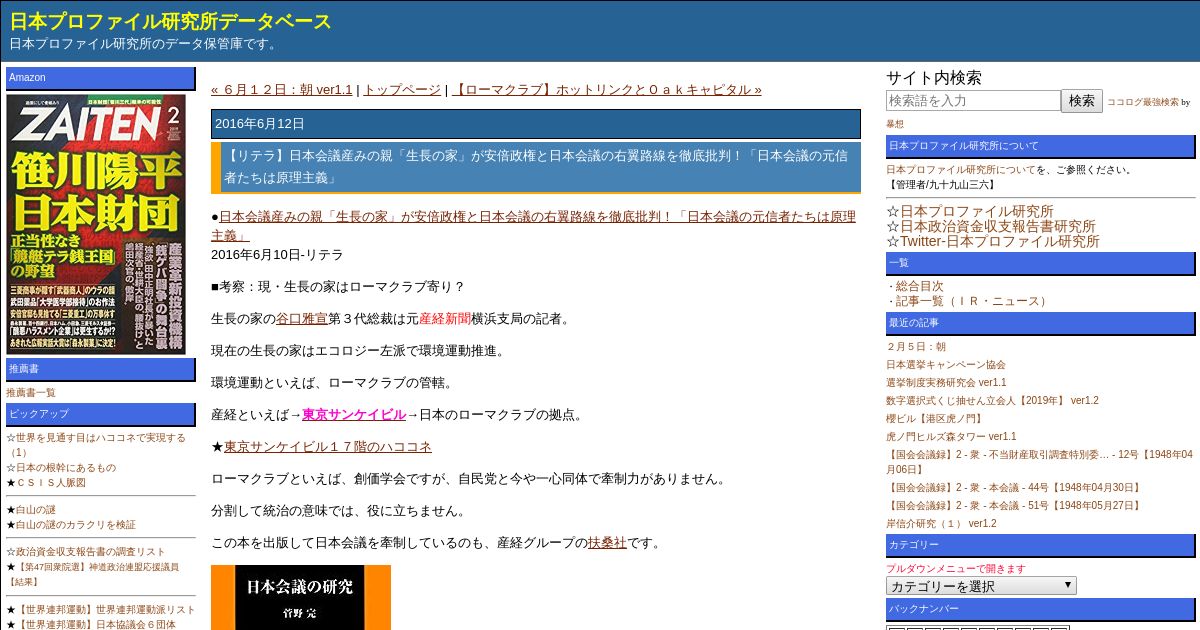
Task: Open 国会会議録 本会議 51号 link
Action: click(x=1015, y=506)
